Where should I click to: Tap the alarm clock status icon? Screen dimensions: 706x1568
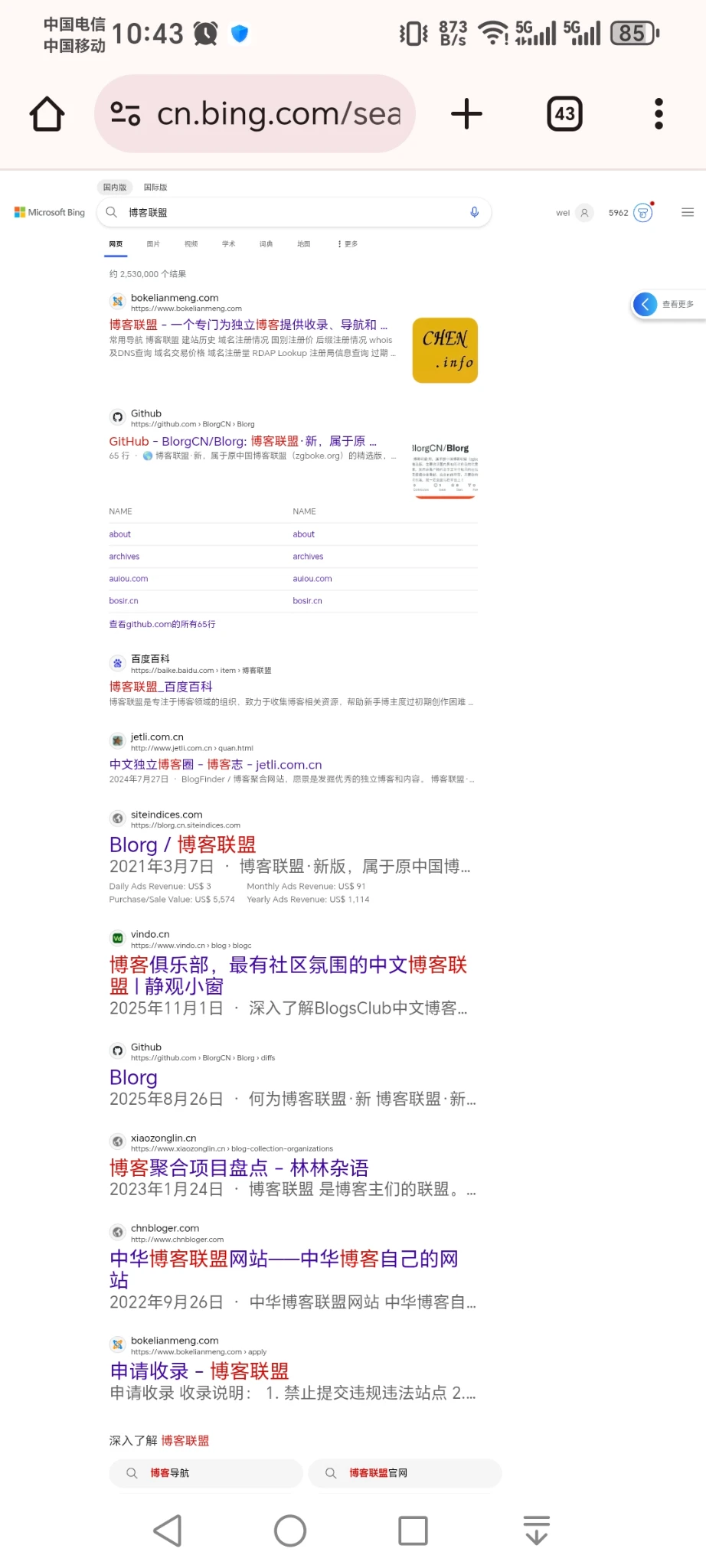(x=205, y=34)
